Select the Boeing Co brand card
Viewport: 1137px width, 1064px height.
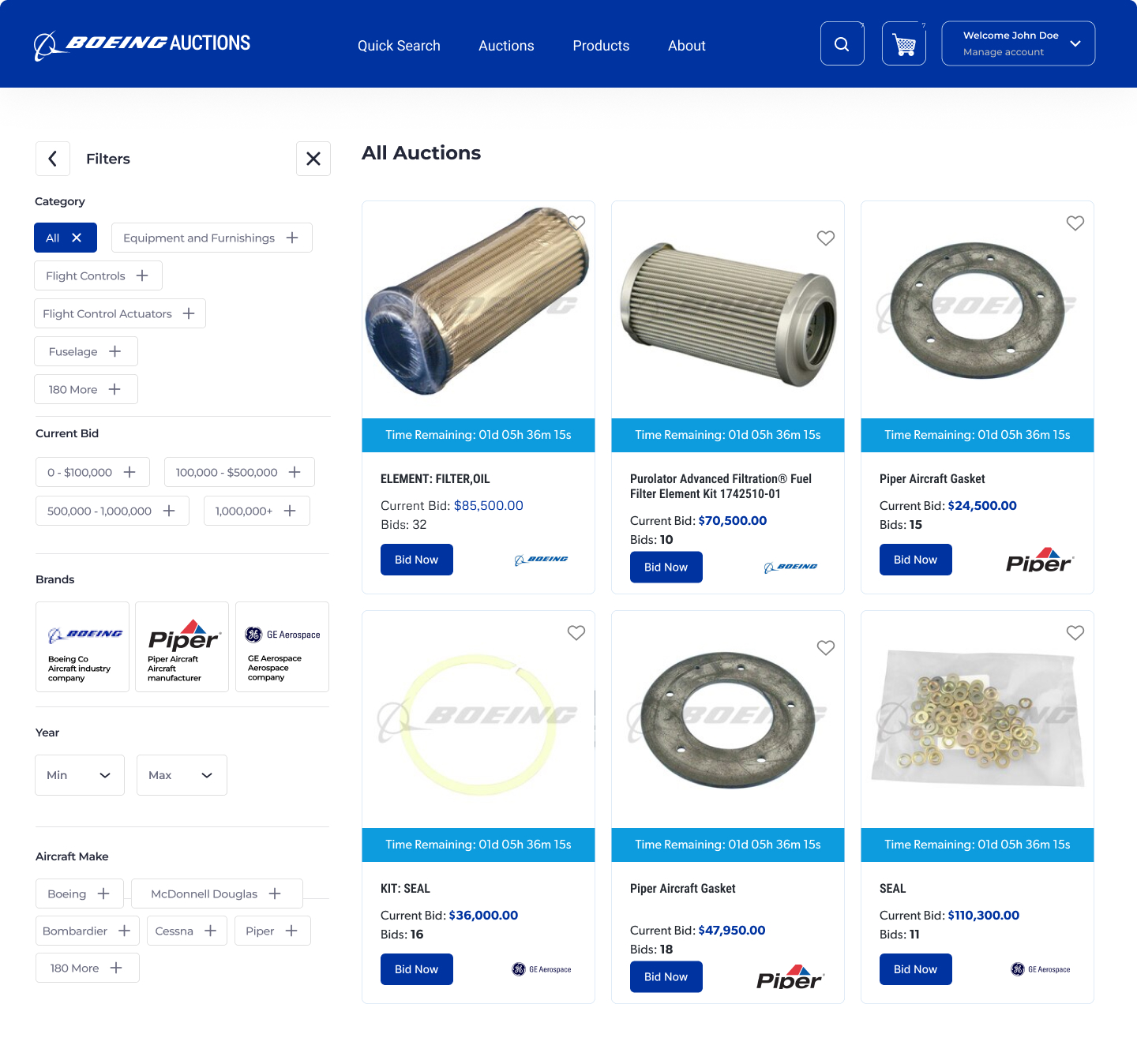point(82,647)
